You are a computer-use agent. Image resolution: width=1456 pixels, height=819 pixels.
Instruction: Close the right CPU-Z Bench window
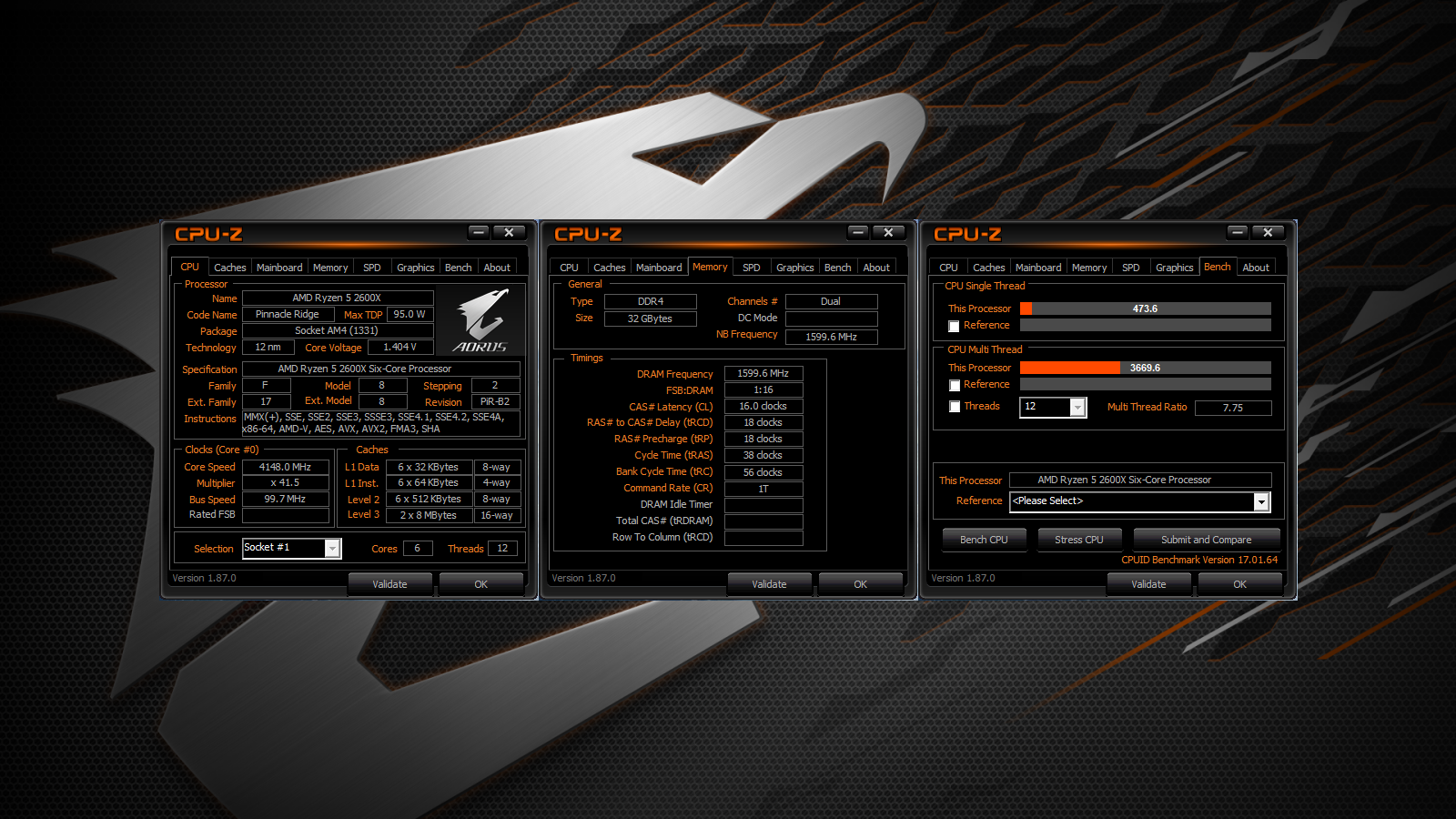click(x=1268, y=233)
